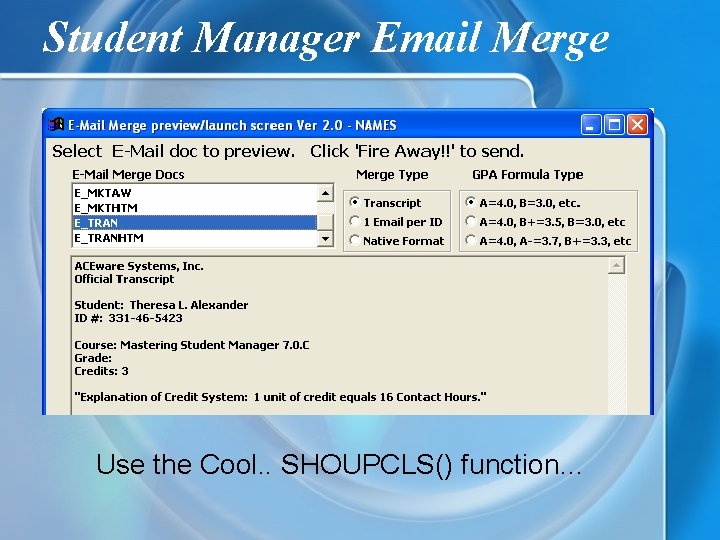This screenshot has width=720, height=540.
Task: Click the 'Credits: 3' line in preview
Action: coord(101,371)
